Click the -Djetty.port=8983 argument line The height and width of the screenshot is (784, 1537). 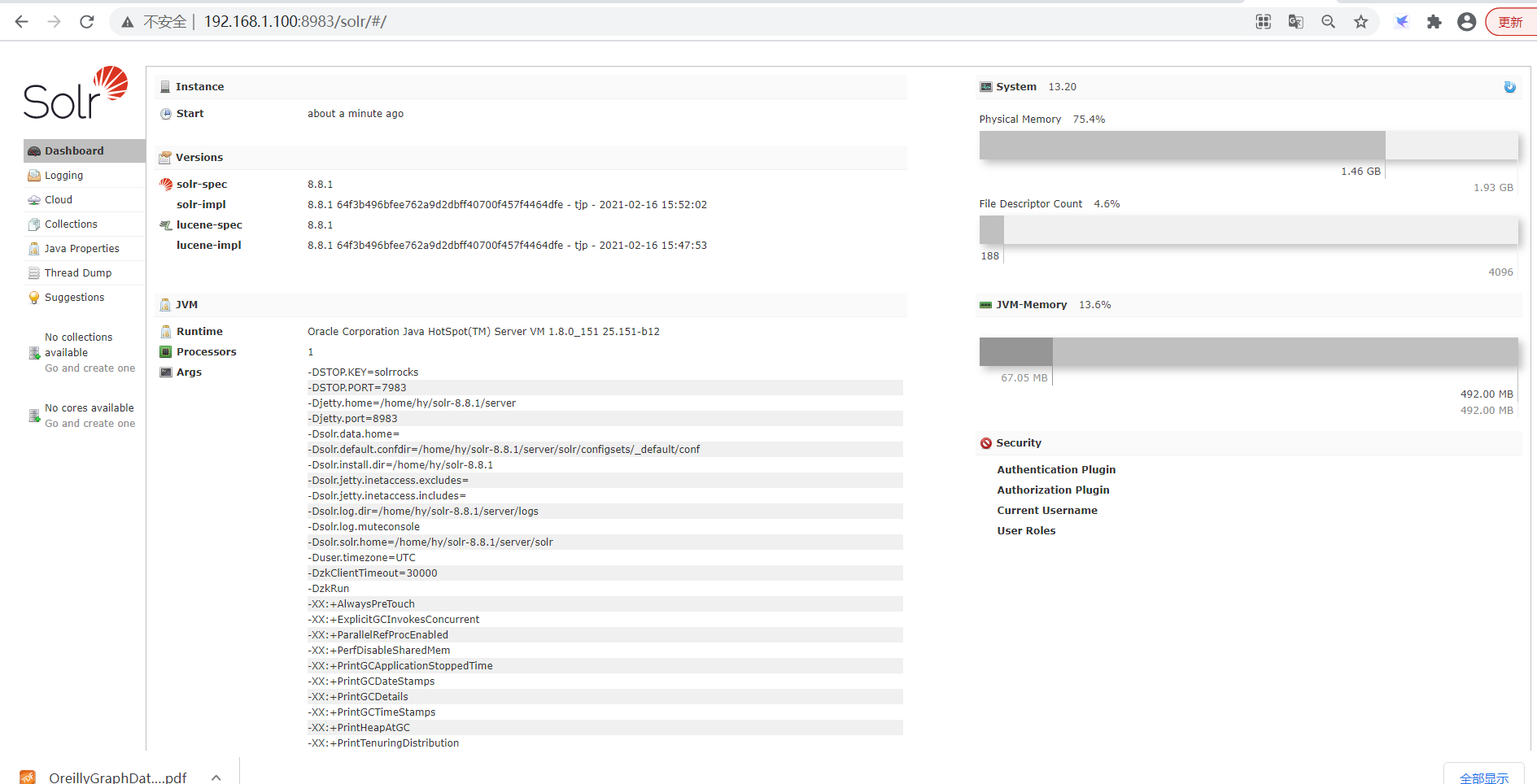pos(605,419)
